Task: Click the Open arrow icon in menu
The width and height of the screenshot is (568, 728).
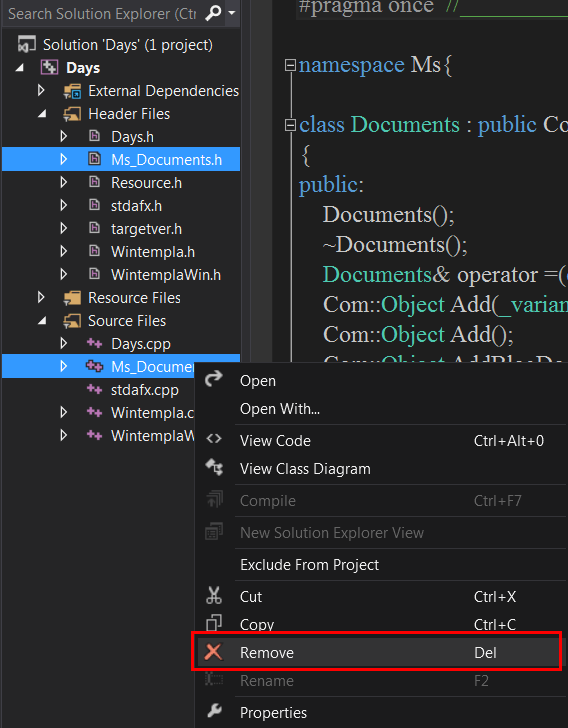Action: [214, 379]
